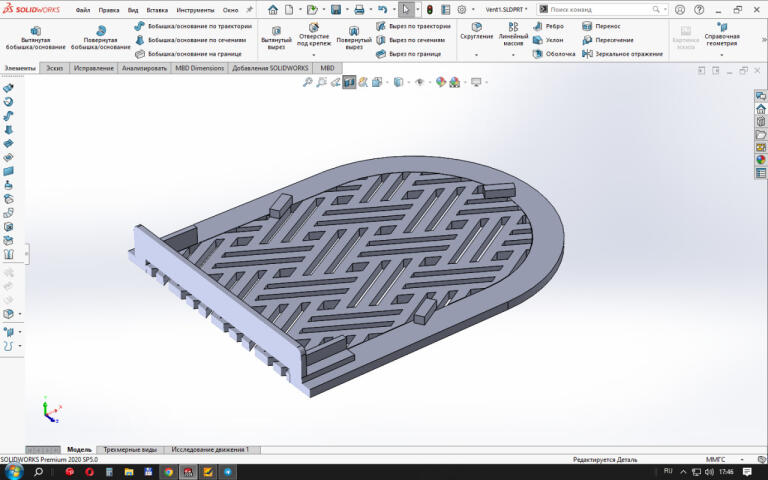Click the Apply Scene icon in view toolbar

455,82
